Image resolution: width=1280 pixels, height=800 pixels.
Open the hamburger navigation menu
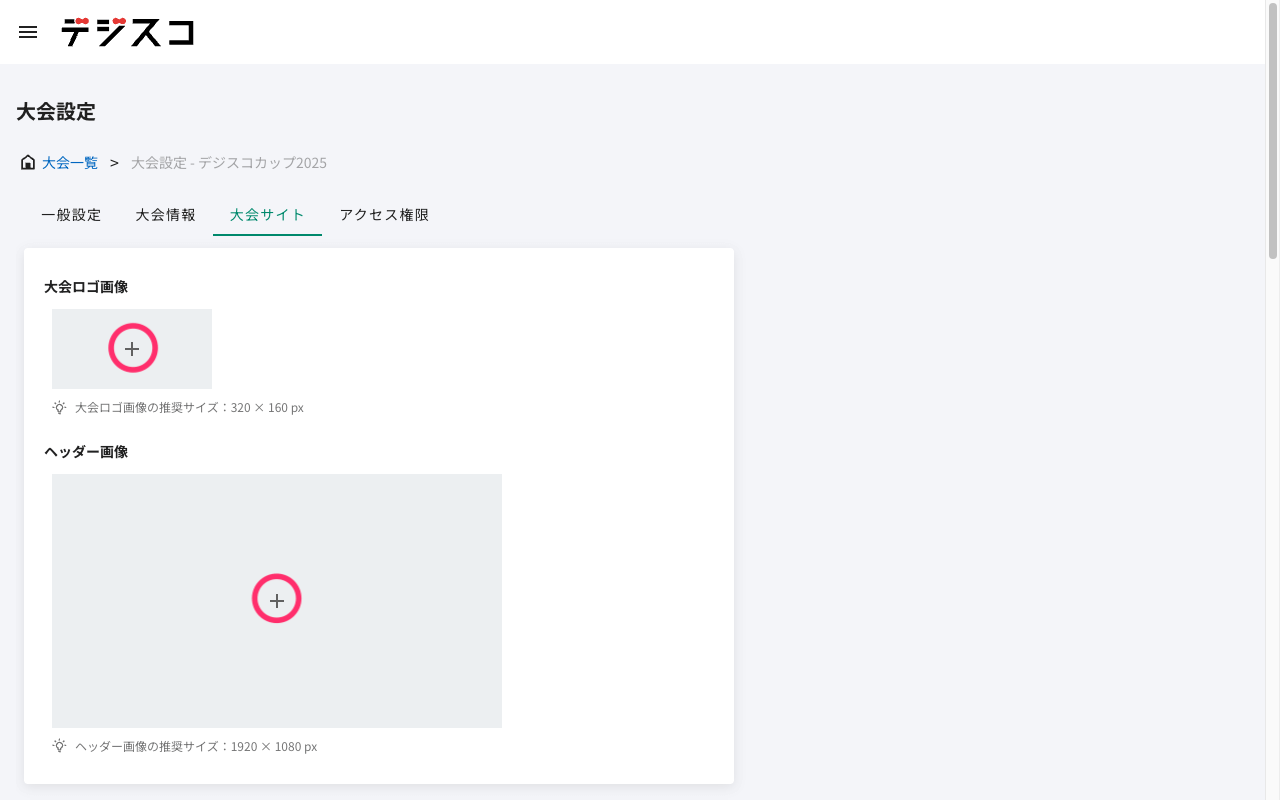coord(28,32)
